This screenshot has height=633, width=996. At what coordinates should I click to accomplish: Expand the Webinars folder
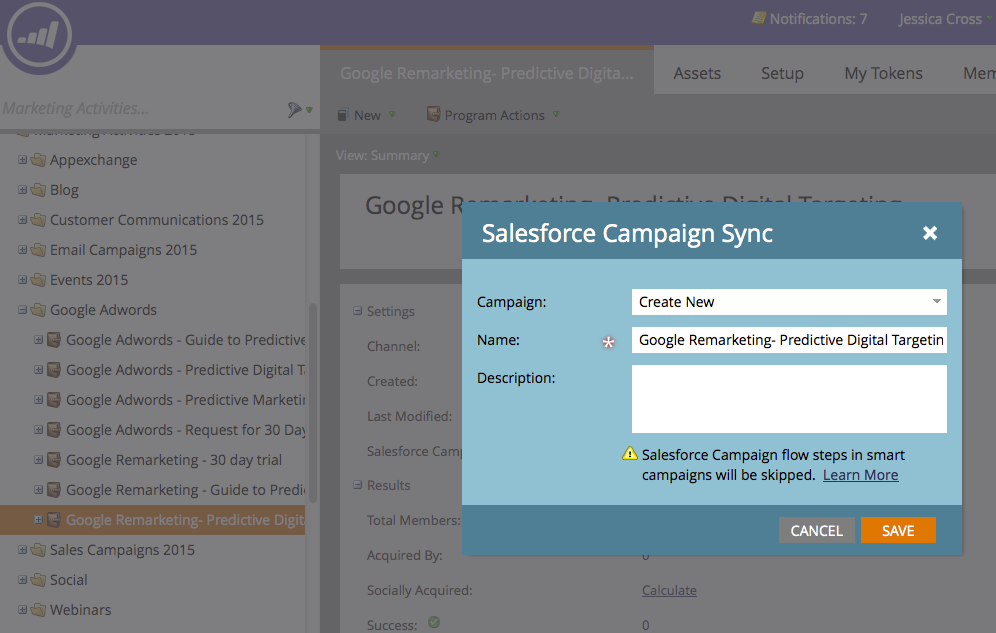(x=23, y=610)
